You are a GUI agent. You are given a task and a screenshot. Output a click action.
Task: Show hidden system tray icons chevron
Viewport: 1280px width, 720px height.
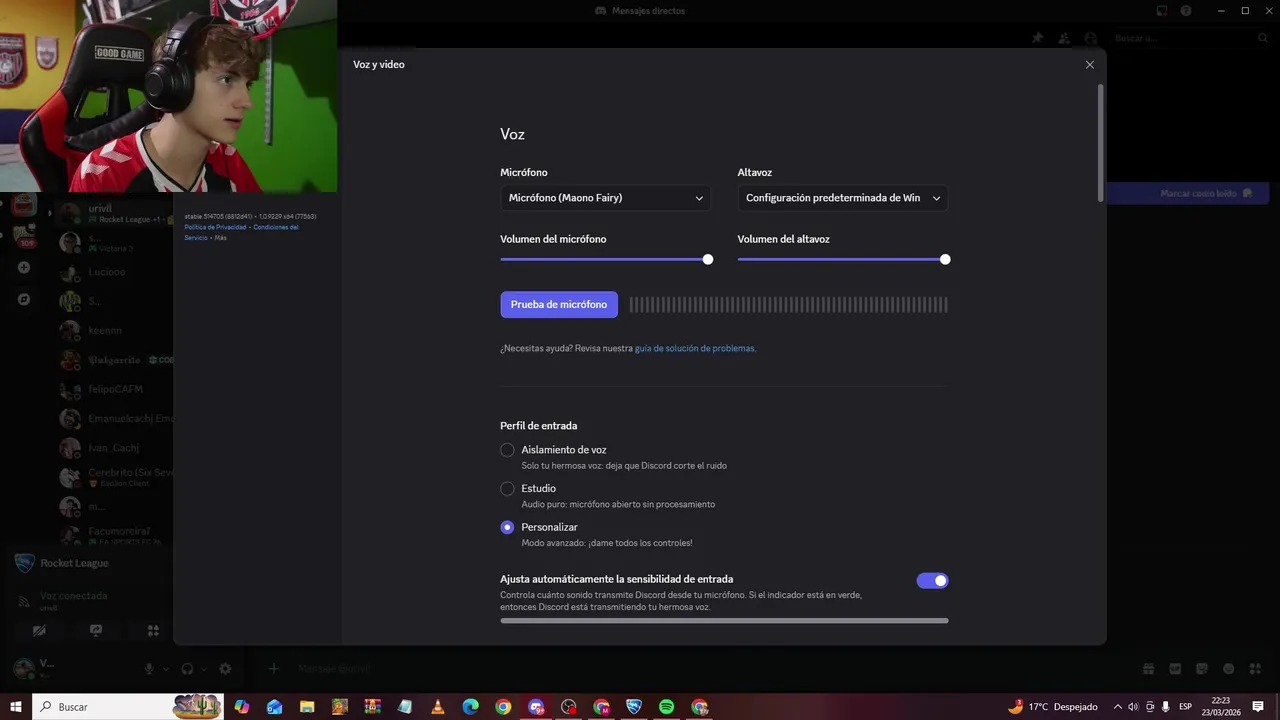1118,707
